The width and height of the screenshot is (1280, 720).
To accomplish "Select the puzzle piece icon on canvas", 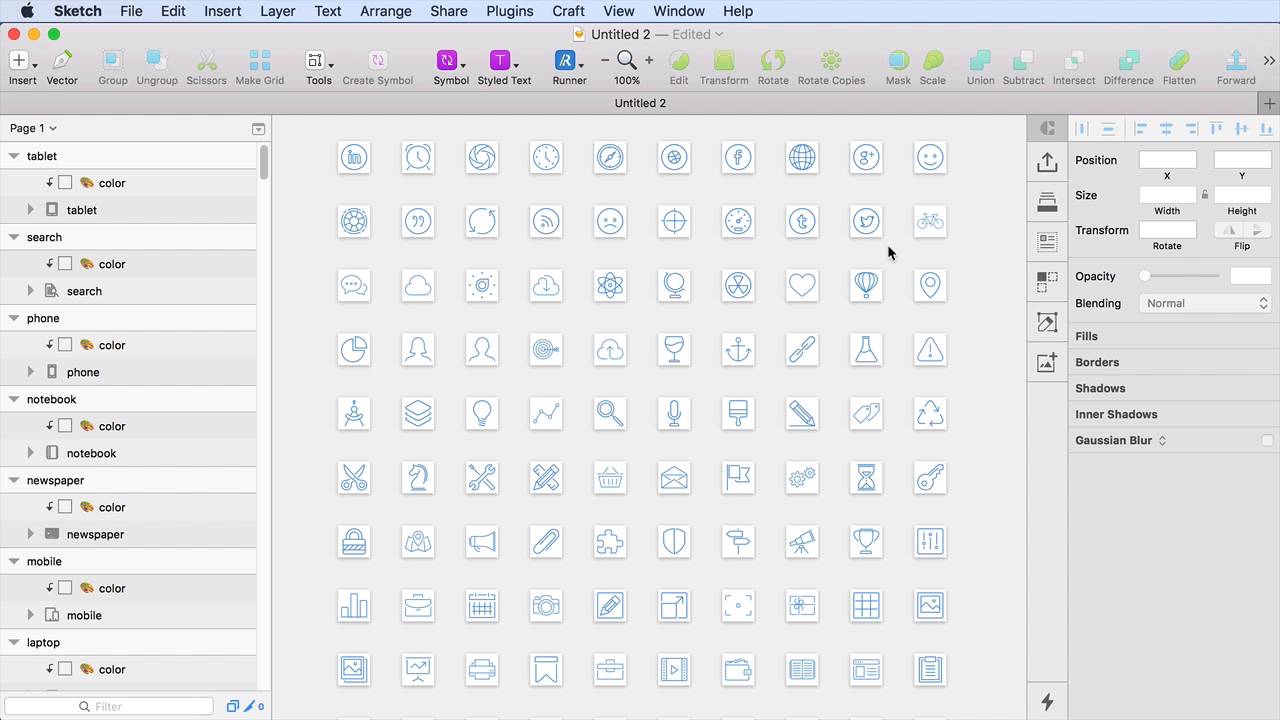I will [610, 541].
